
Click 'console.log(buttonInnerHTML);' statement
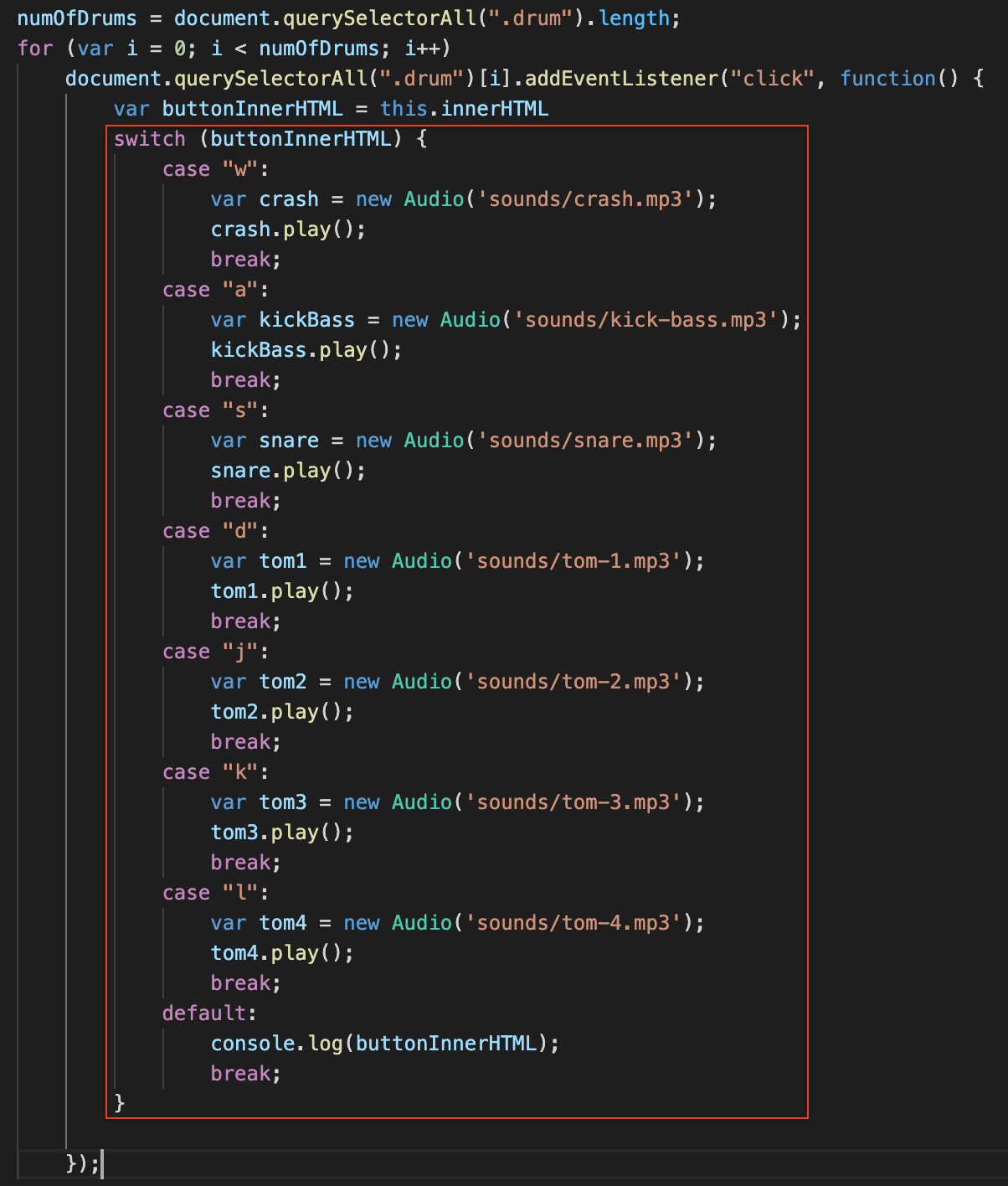click(385, 1044)
